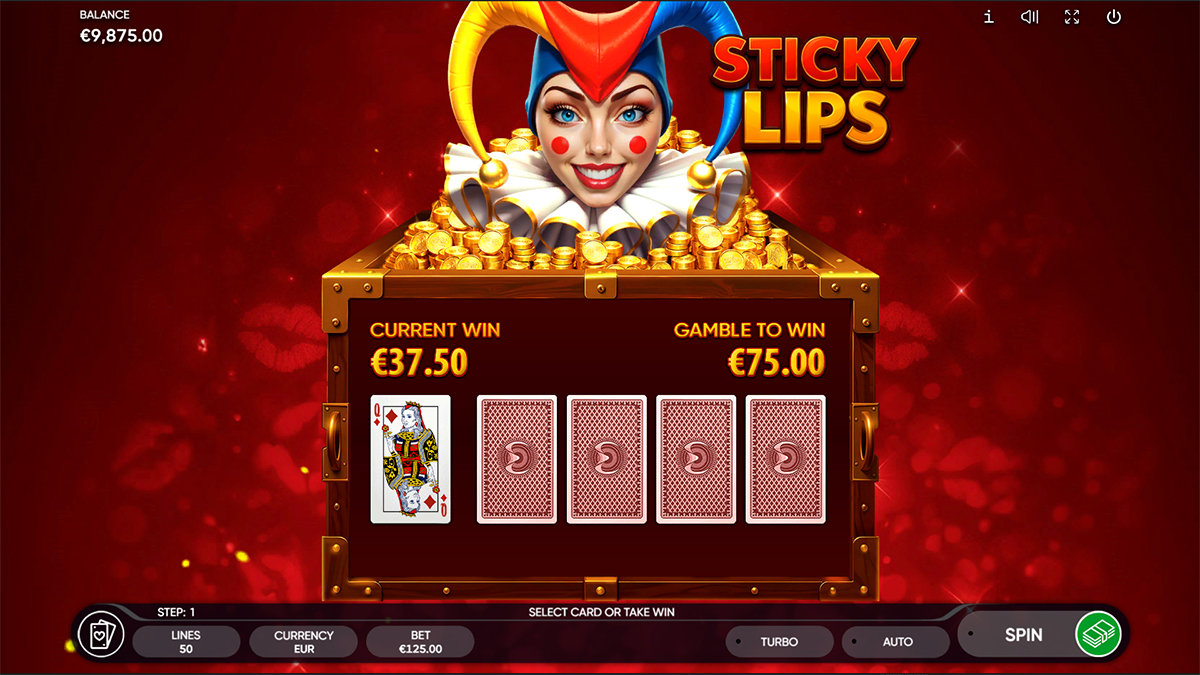Toggle Auto spin mode

[x=896, y=641]
